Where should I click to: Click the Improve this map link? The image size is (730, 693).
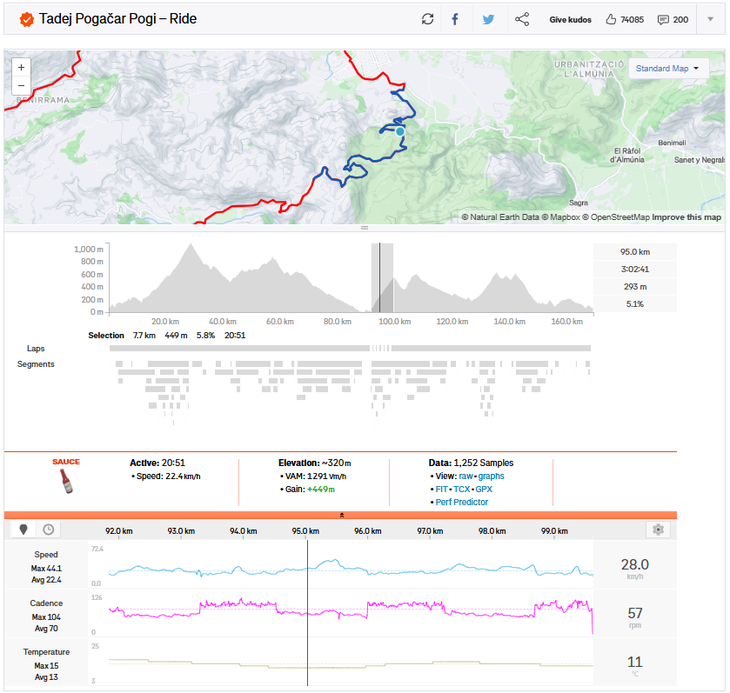686,217
